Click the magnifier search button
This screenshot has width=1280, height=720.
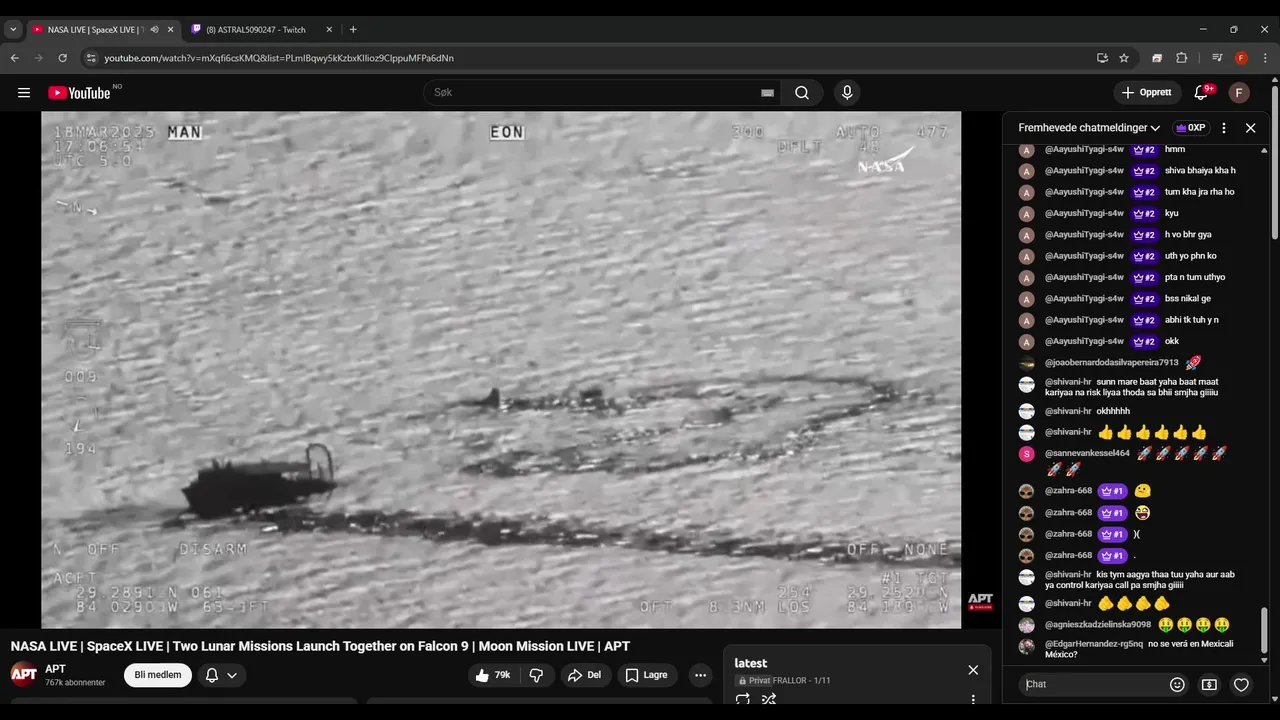click(802, 93)
